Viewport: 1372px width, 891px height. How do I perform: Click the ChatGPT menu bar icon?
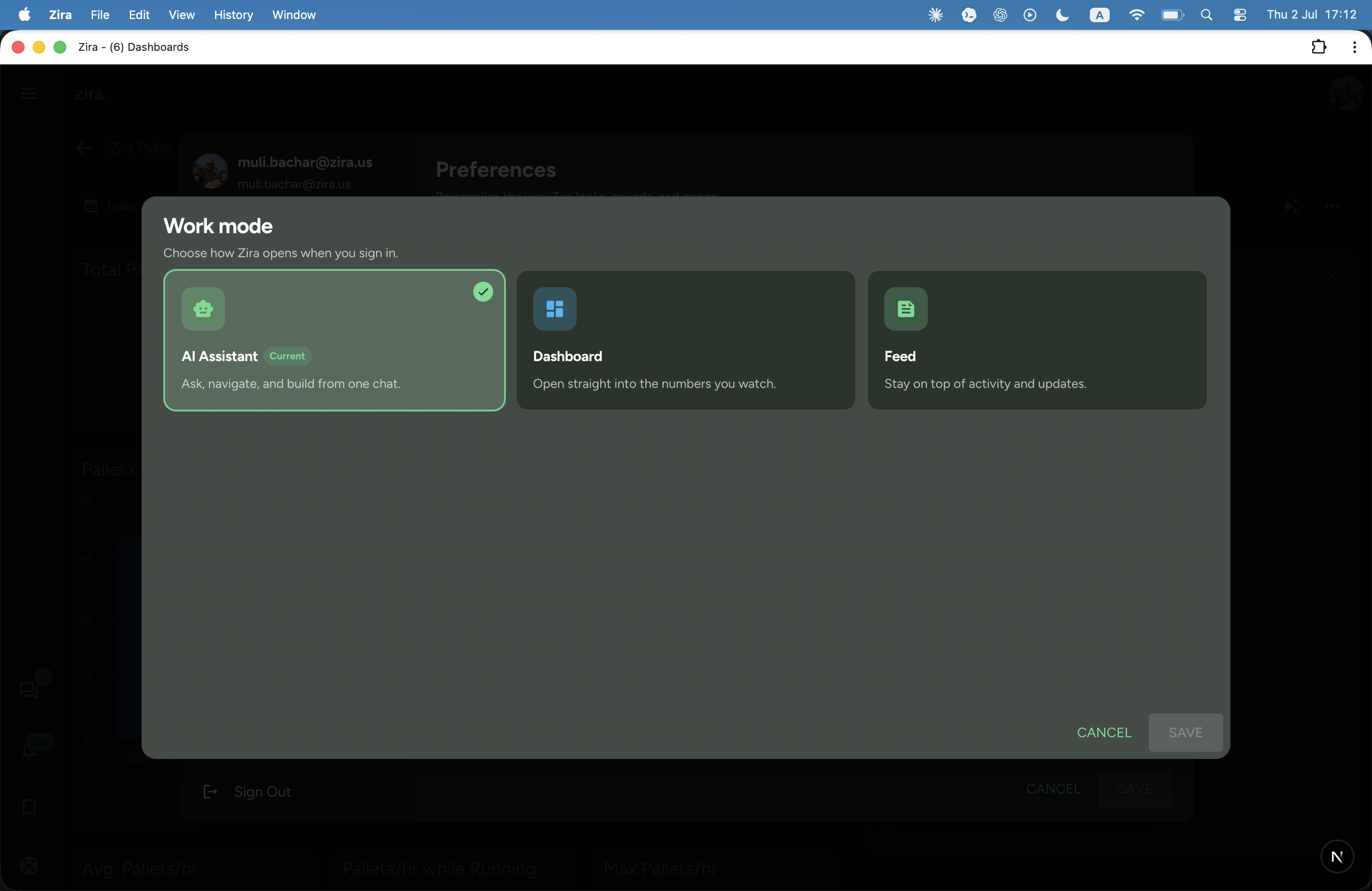1000,15
